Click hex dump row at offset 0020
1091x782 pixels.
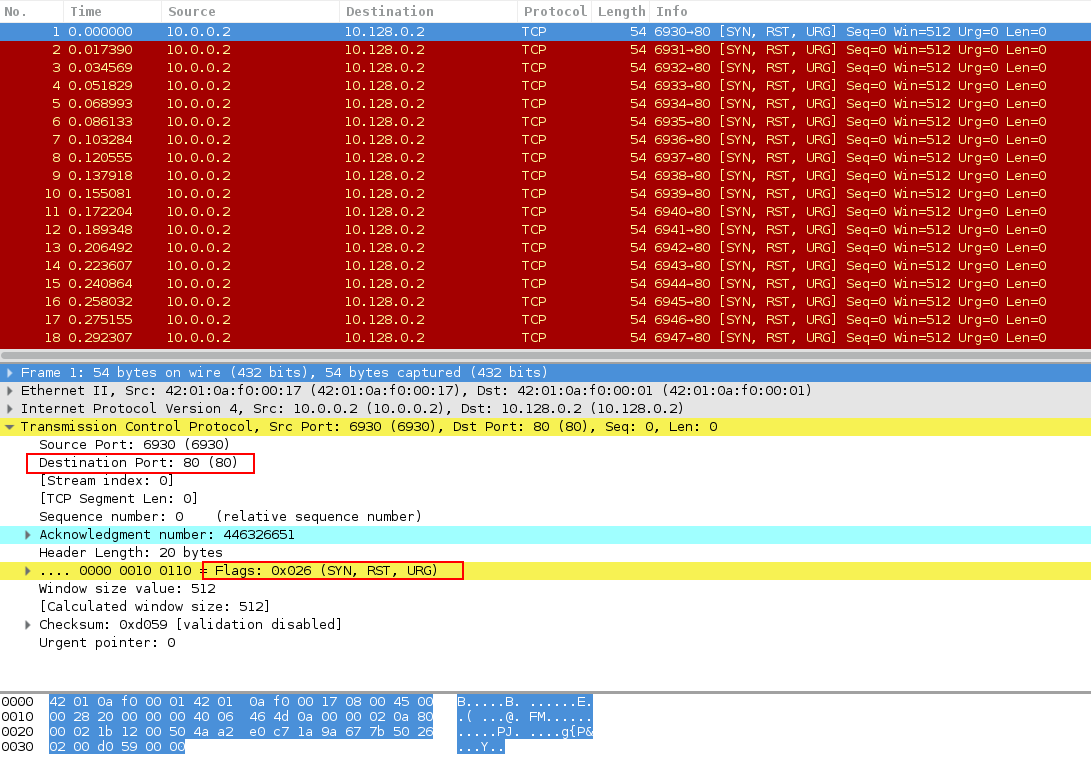coord(241,732)
